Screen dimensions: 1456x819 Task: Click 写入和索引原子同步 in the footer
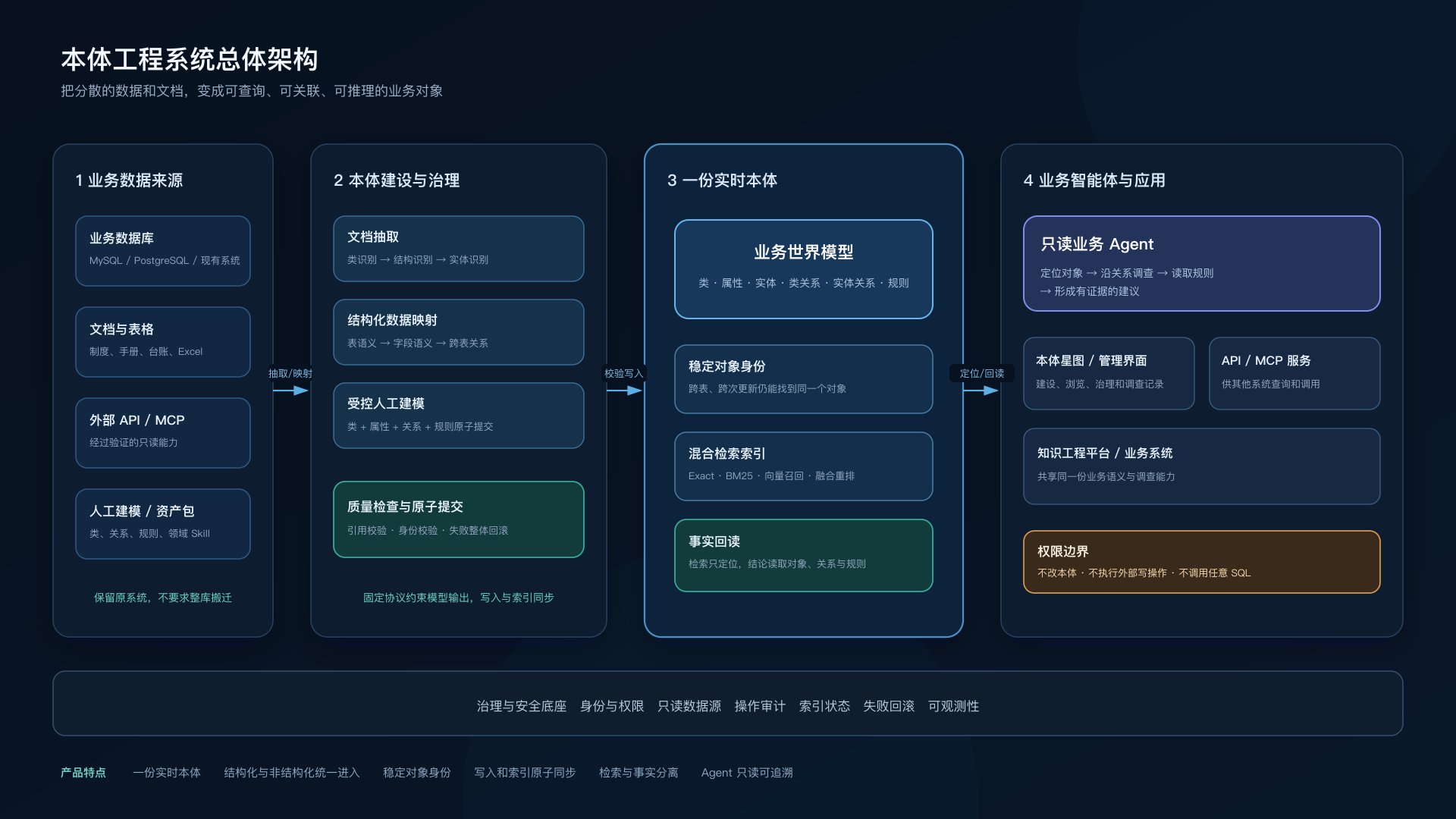[525, 773]
